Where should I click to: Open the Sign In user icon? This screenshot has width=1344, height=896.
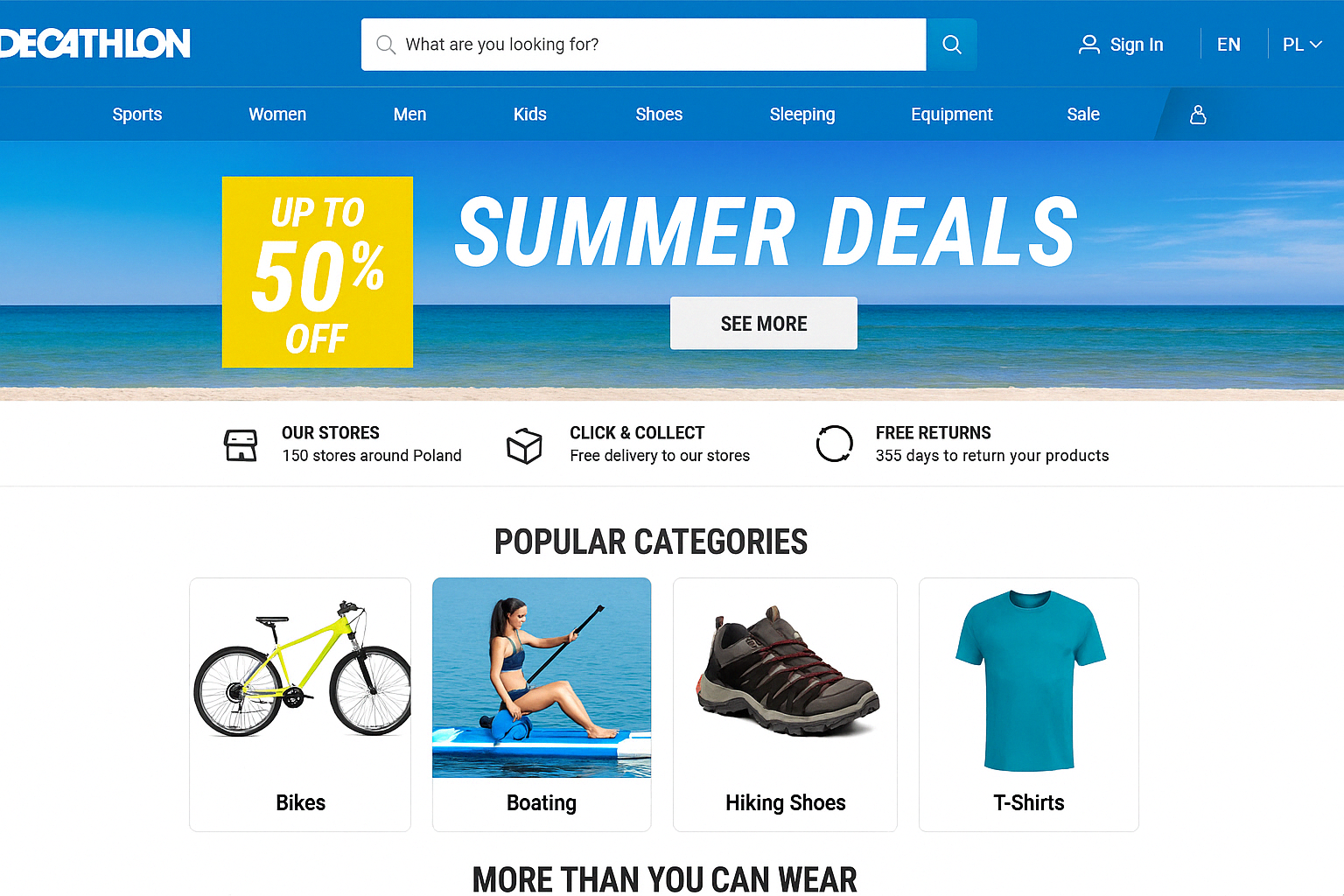[x=1088, y=45]
